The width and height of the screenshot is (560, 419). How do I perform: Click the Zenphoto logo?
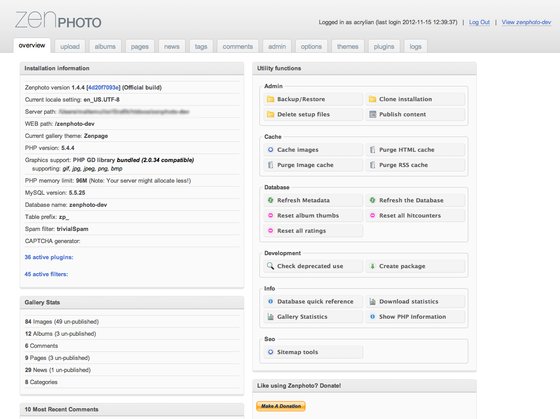(58, 20)
